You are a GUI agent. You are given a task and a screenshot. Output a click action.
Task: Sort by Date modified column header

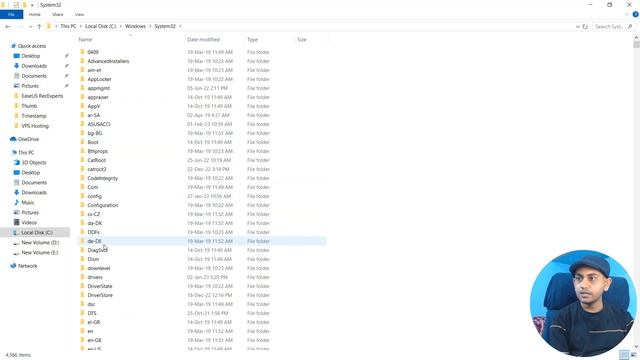[203, 40]
